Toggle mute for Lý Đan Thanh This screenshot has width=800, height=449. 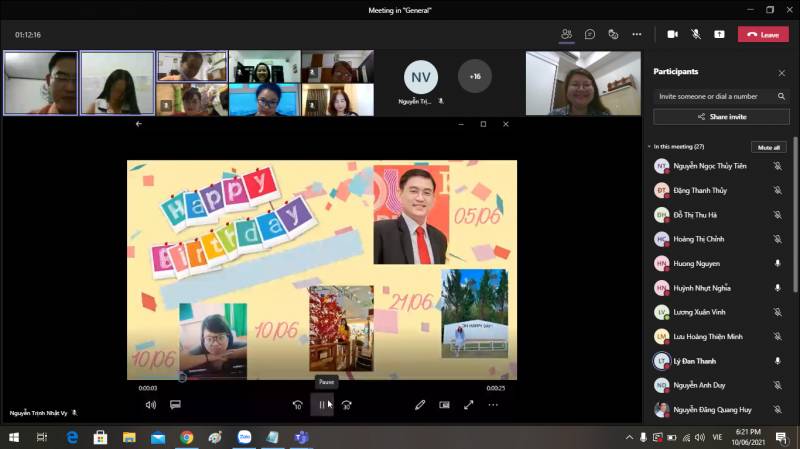[x=777, y=361]
